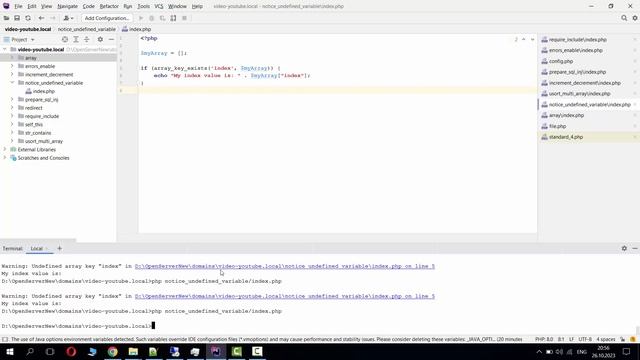Open the Refactor menu
Screen dimensions: 640x360
(109, 6)
